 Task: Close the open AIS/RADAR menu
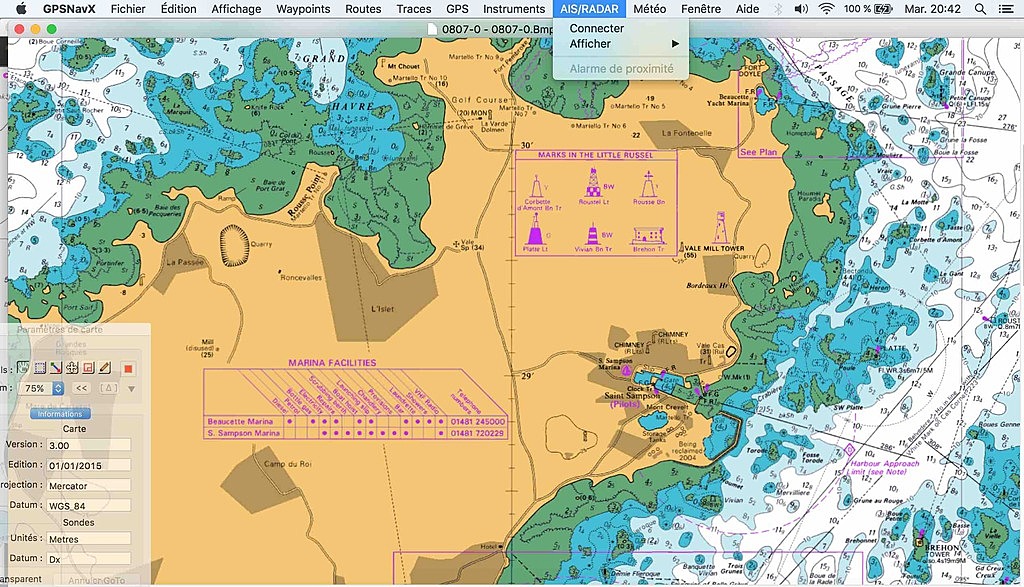pos(589,9)
